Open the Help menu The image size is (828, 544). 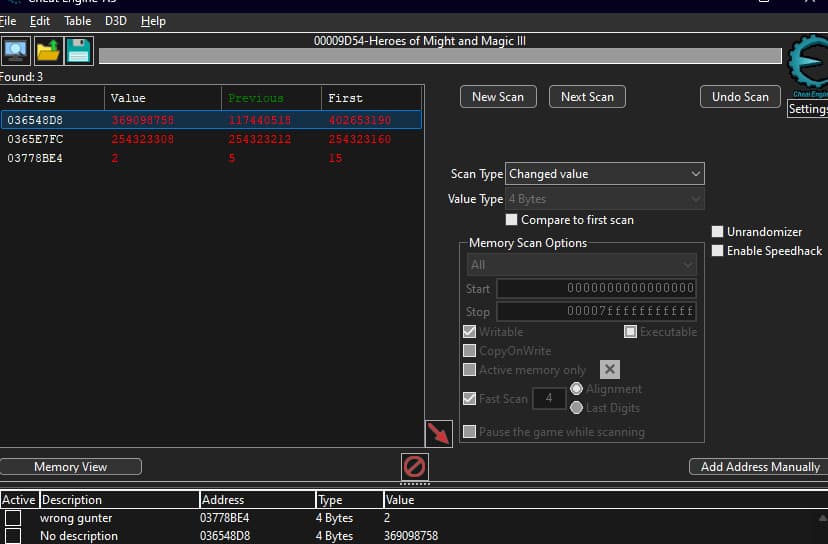tap(153, 21)
